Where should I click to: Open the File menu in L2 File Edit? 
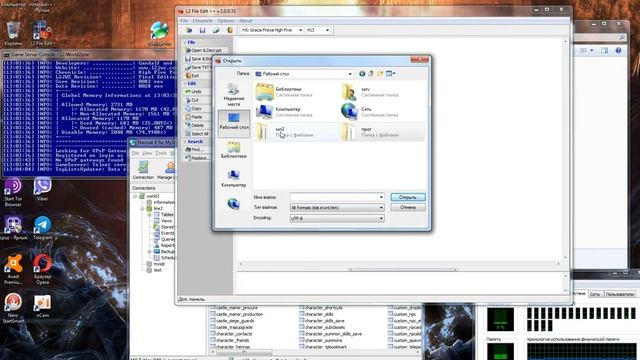184,21
